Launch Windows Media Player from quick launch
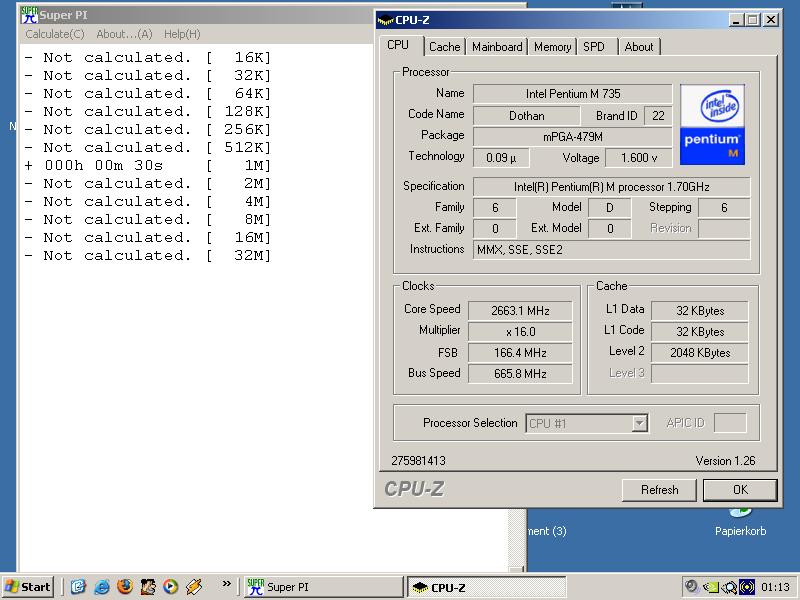Viewport: 800px width, 600px height. click(170, 587)
